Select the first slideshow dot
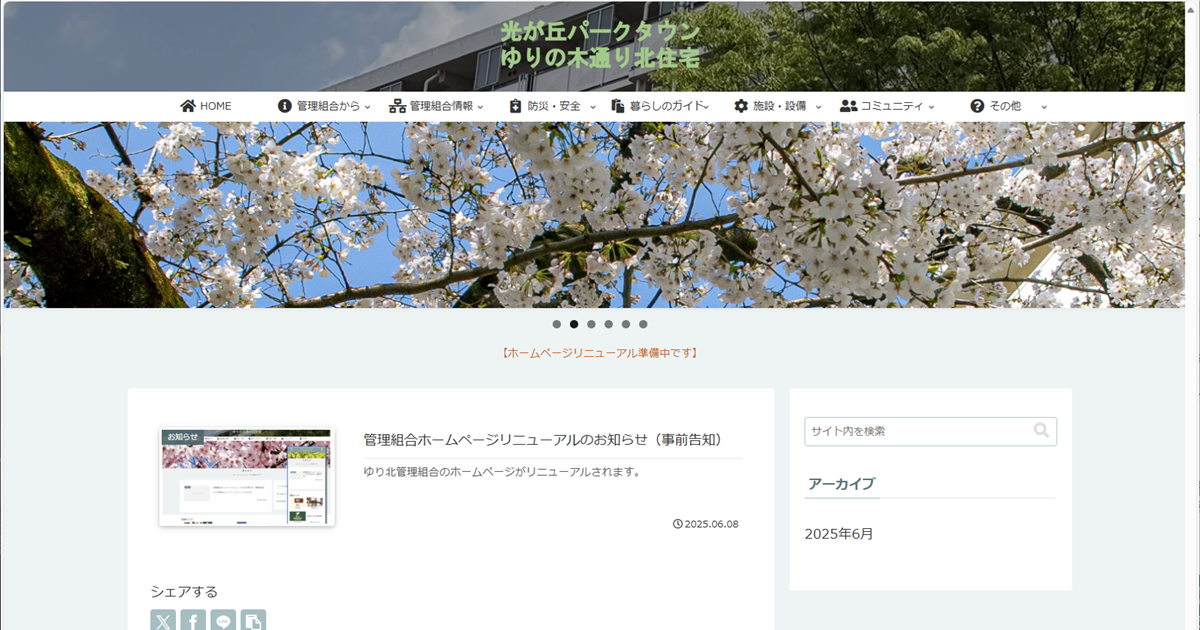This screenshot has height=630, width=1200. pos(557,324)
